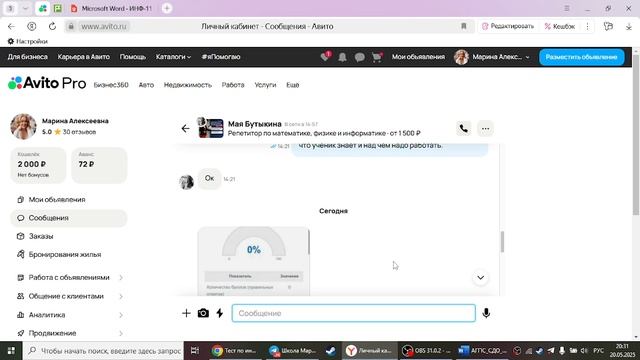
Task: Open #яПомогаю link
Action: 221,57
